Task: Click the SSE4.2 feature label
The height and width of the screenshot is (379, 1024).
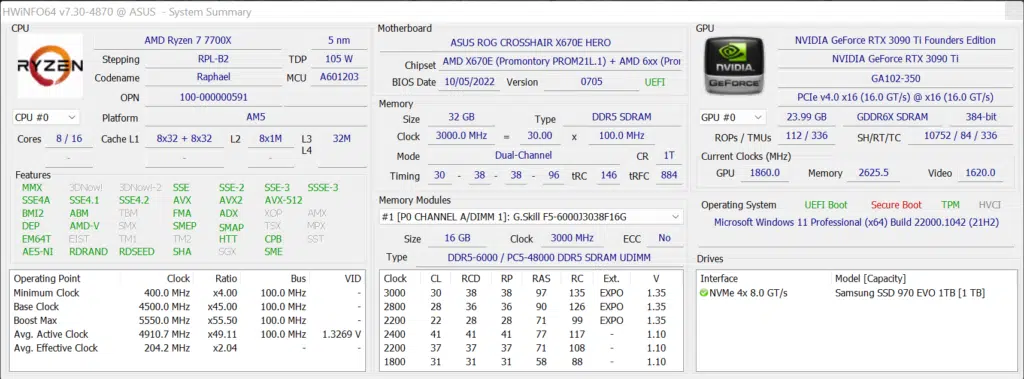Action: [134, 201]
